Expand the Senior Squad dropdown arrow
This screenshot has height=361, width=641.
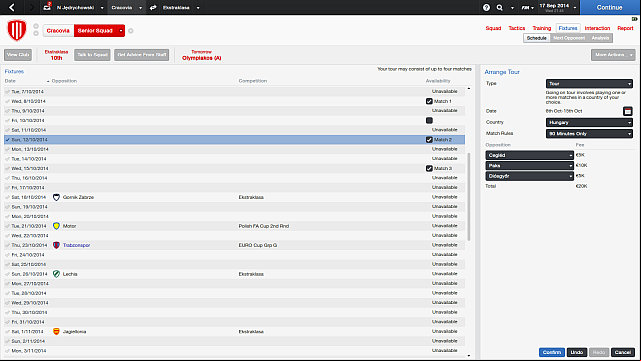click(x=121, y=31)
